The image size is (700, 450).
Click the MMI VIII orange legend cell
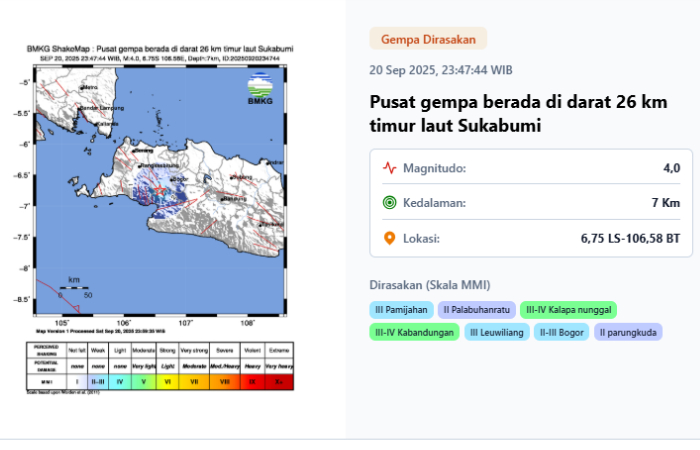(225, 382)
